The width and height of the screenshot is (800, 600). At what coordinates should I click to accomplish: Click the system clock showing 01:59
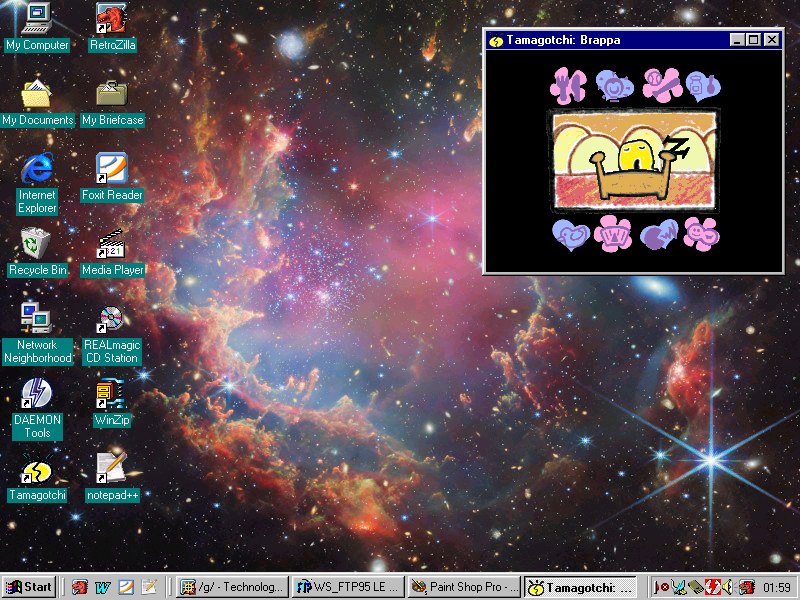[777, 587]
